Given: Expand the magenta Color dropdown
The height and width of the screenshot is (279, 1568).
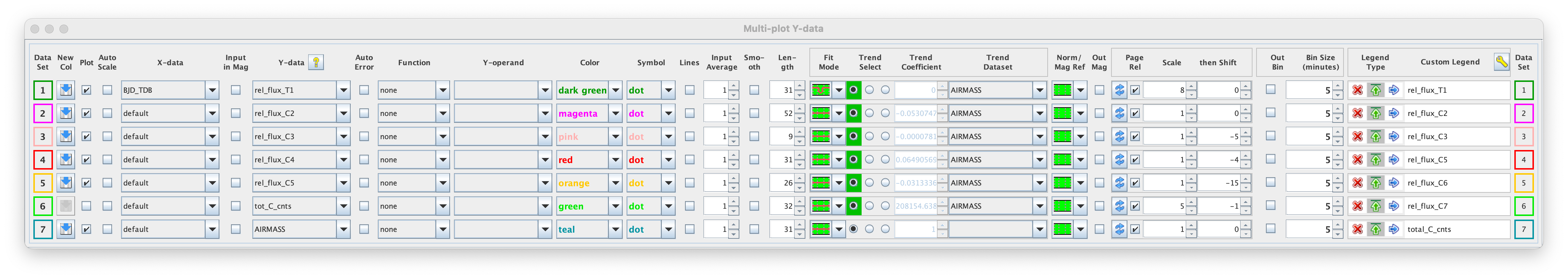Looking at the screenshot, I should pyautogui.click(x=615, y=113).
